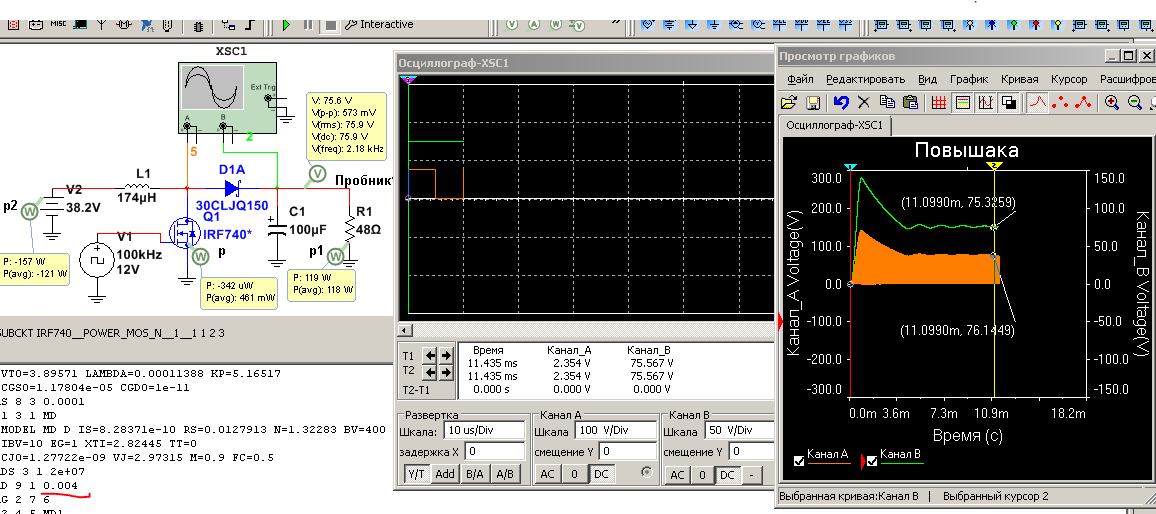Click the blue undo arrow icon

pos(840,102)
